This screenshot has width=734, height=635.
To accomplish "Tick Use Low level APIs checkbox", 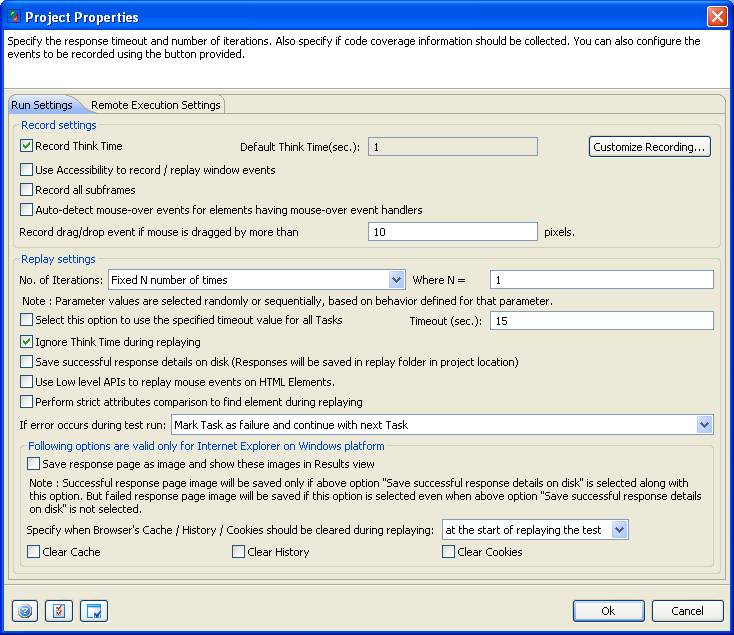I will pos(27,382).
